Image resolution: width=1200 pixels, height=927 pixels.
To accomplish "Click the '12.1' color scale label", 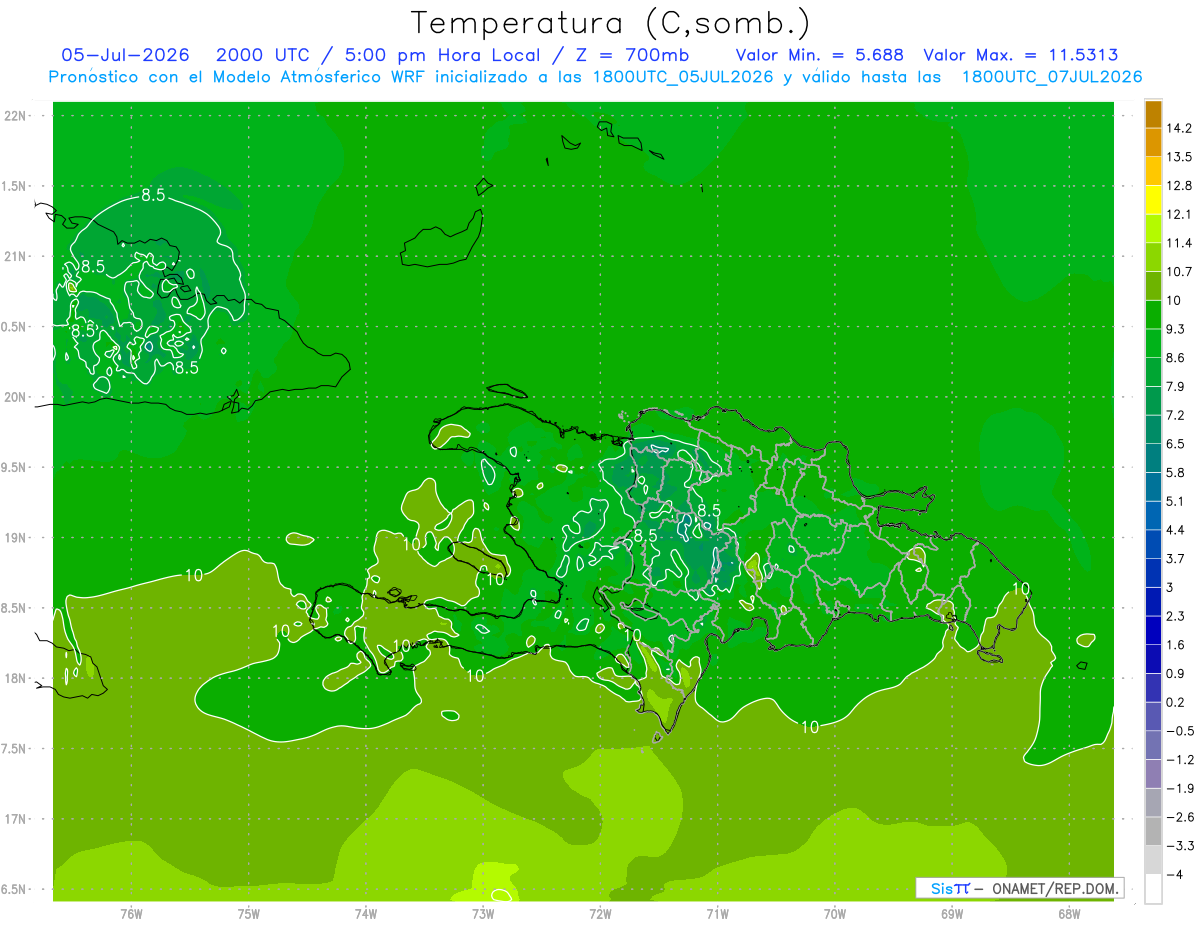I will pos(1179,214).
